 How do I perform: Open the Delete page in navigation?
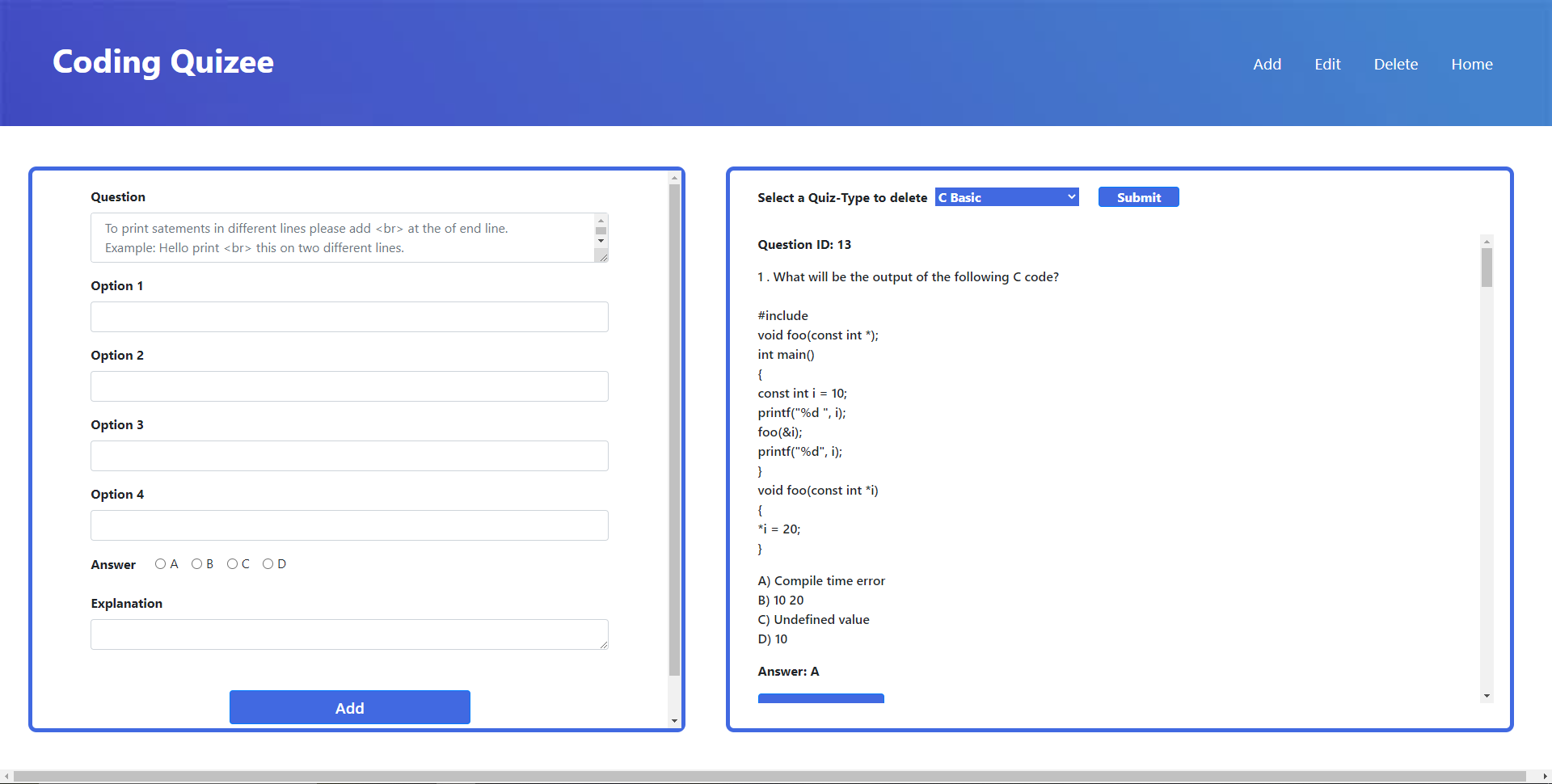(x=1395, y=64)
